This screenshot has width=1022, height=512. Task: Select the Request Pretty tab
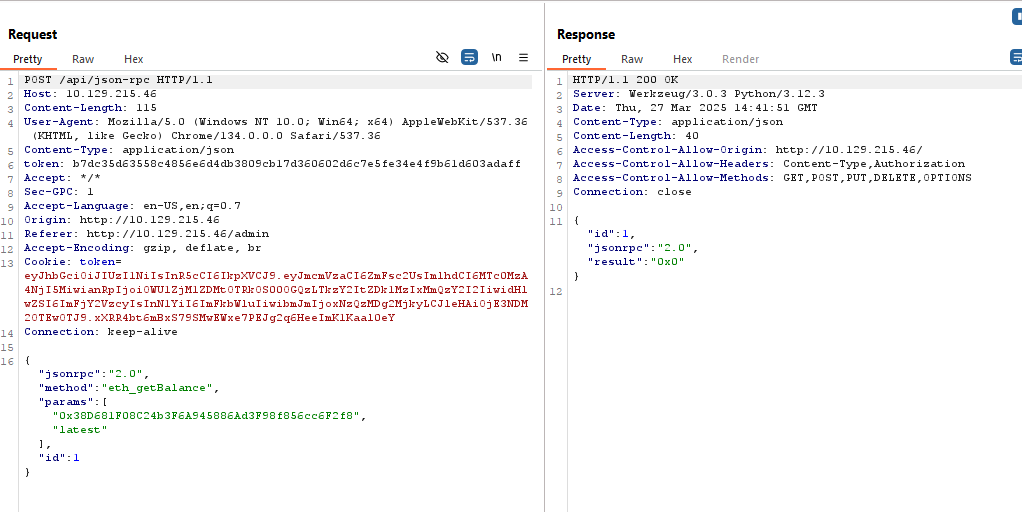(x=28, y=59)
